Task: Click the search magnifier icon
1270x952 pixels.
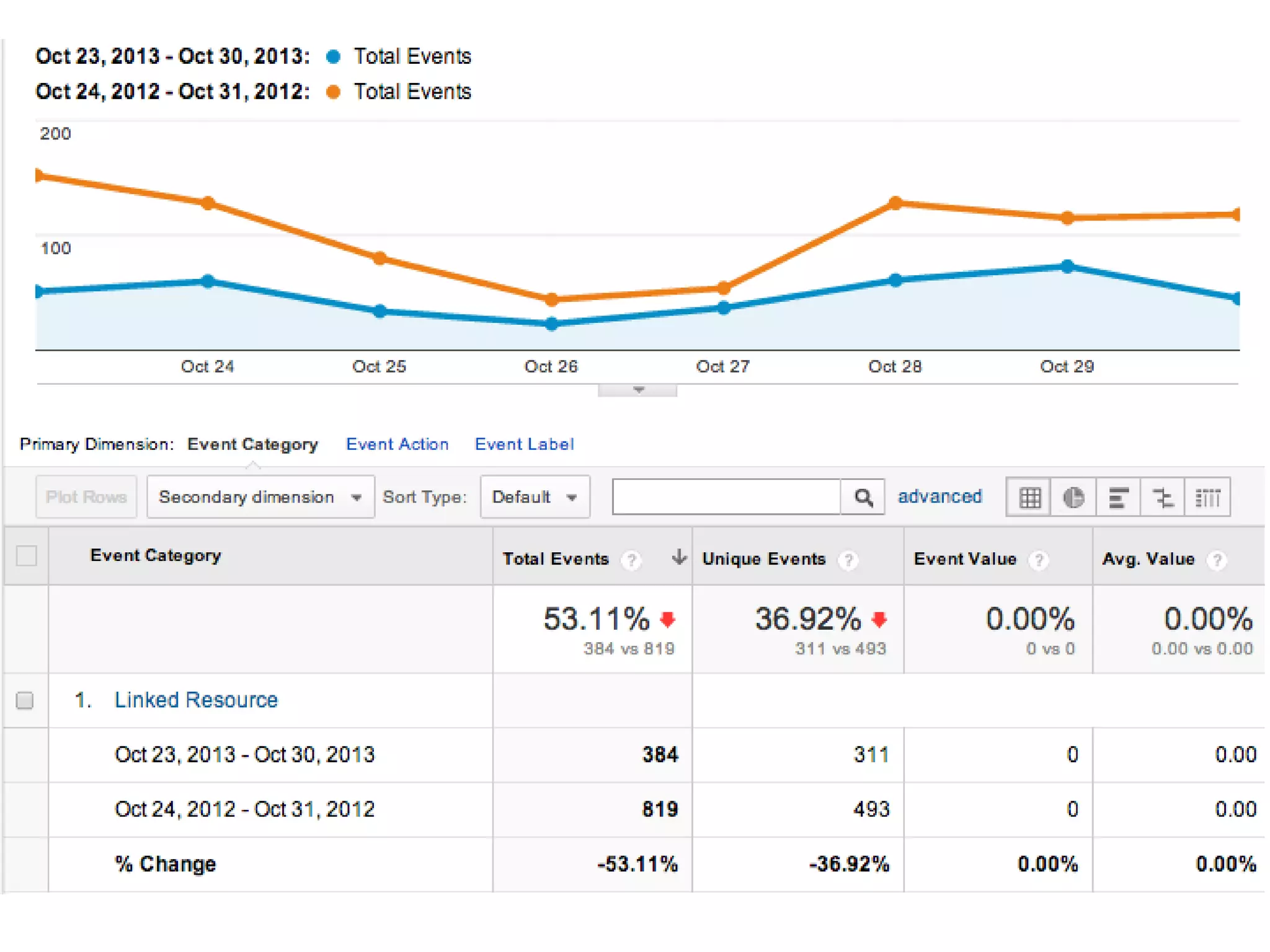Action: point(863,497)
